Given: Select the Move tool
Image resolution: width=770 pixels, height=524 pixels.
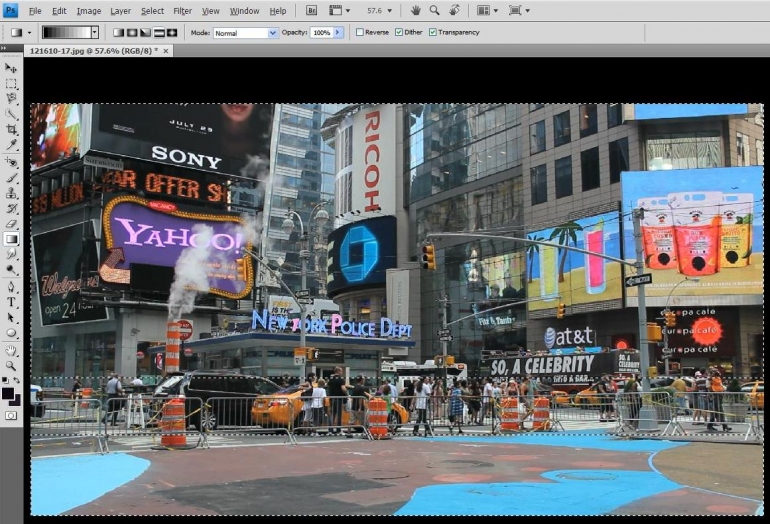Looking at the screenshot, I should click(x=11, y=68).
